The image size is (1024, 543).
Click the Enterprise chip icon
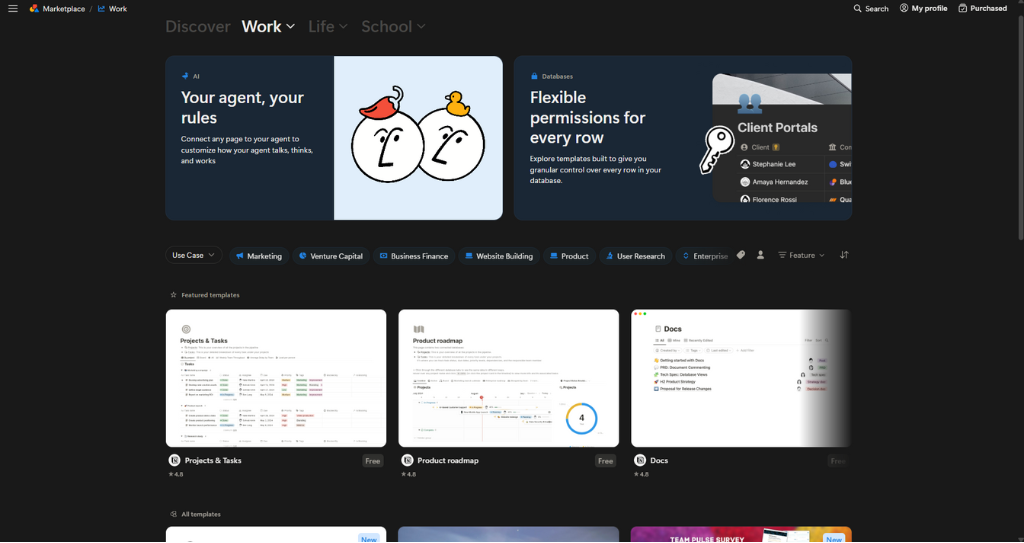click(x=686, y=256)
